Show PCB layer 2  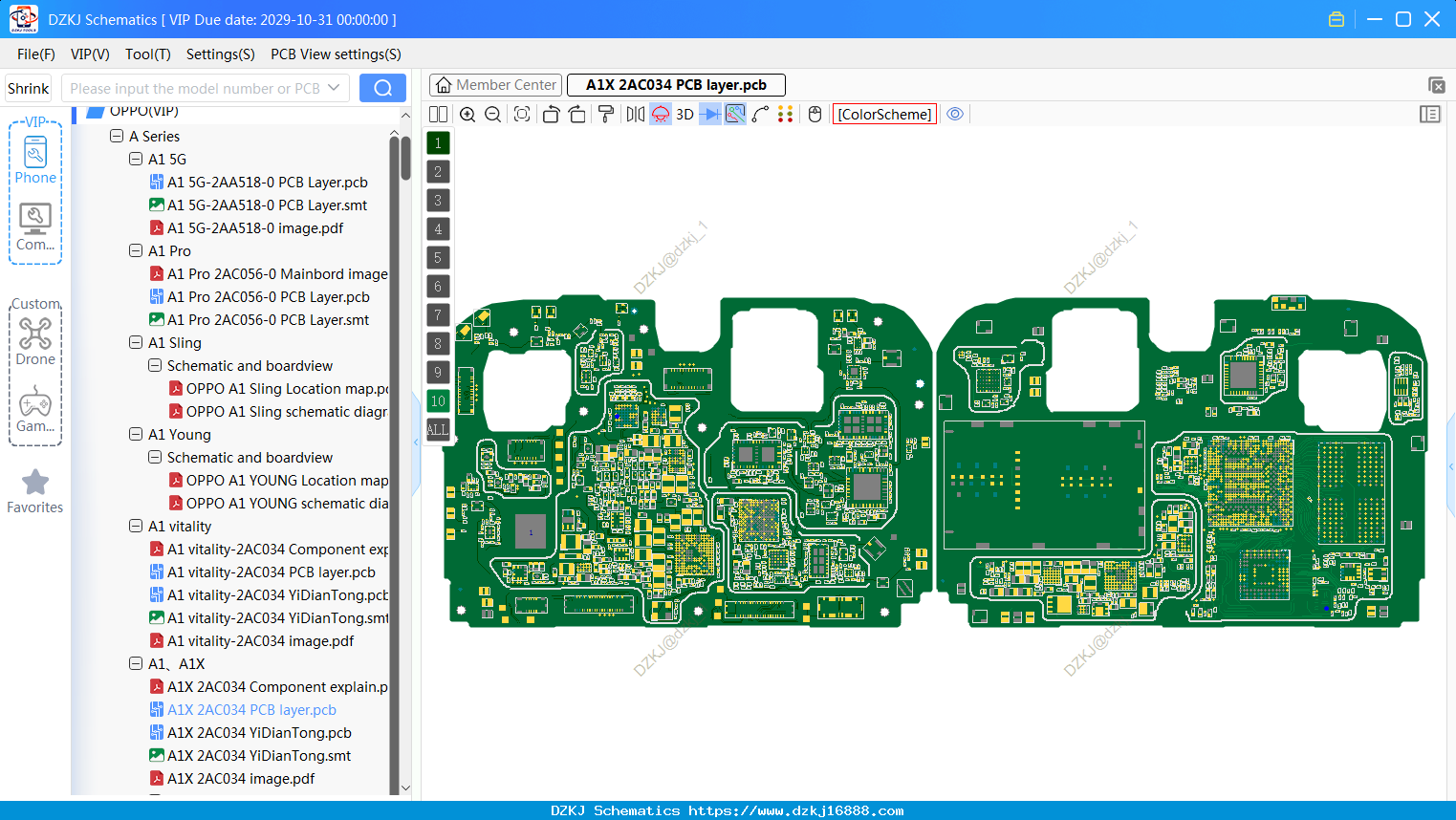point(438,171)
